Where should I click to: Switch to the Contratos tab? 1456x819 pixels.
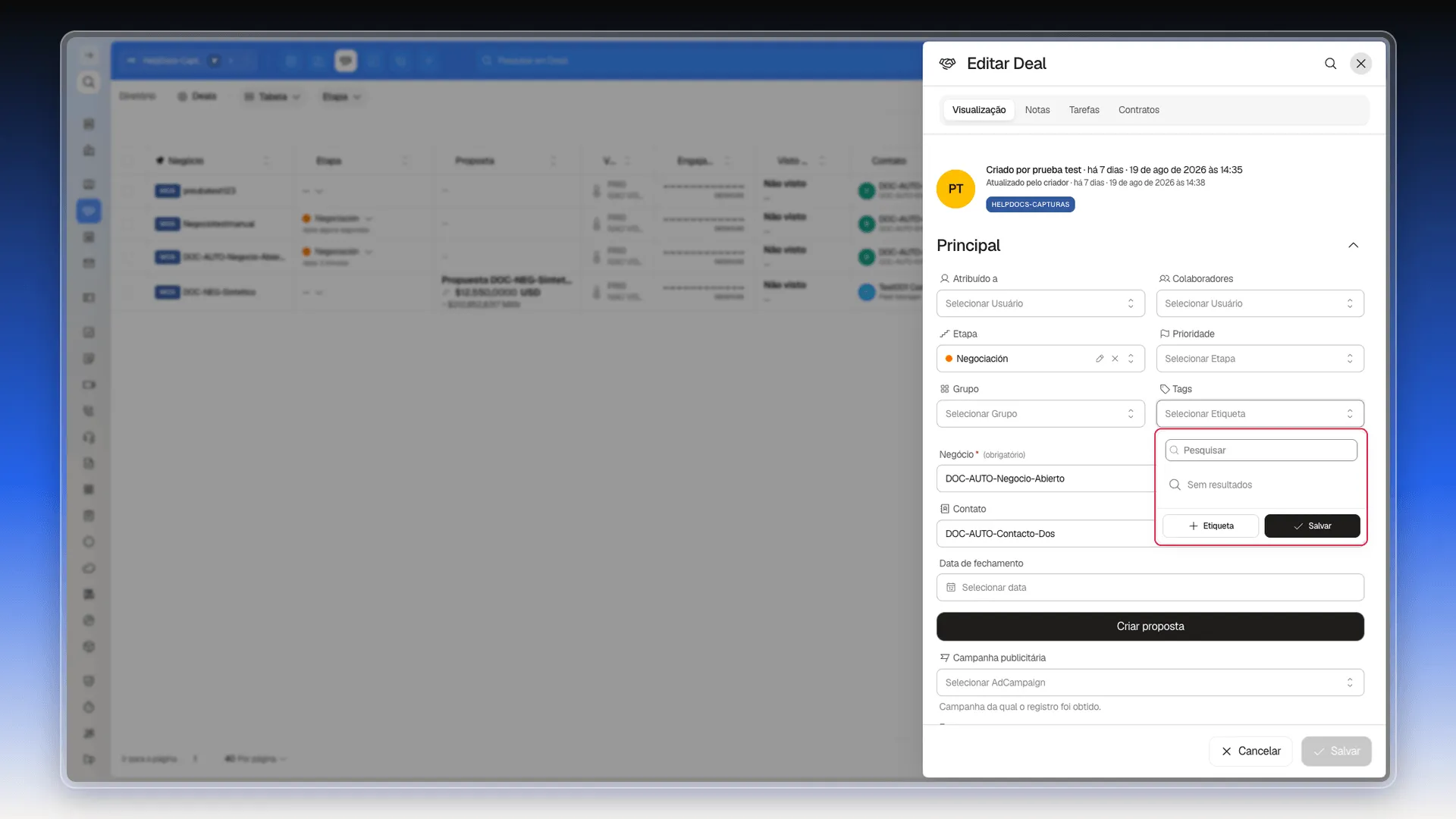point(1138,110)
